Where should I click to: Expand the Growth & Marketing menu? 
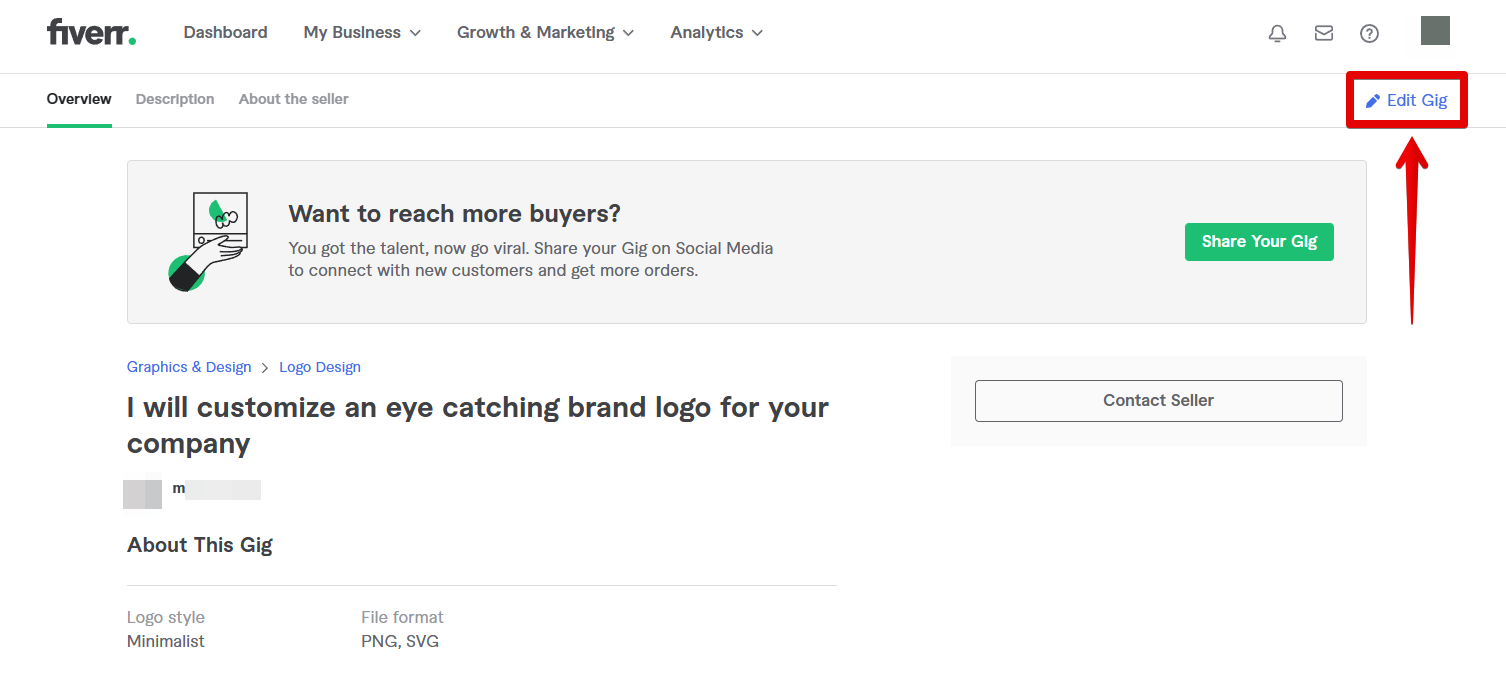[x=545, y=33]
